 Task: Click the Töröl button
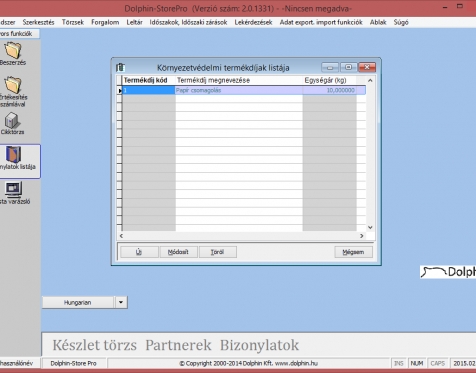coord(218,252)
